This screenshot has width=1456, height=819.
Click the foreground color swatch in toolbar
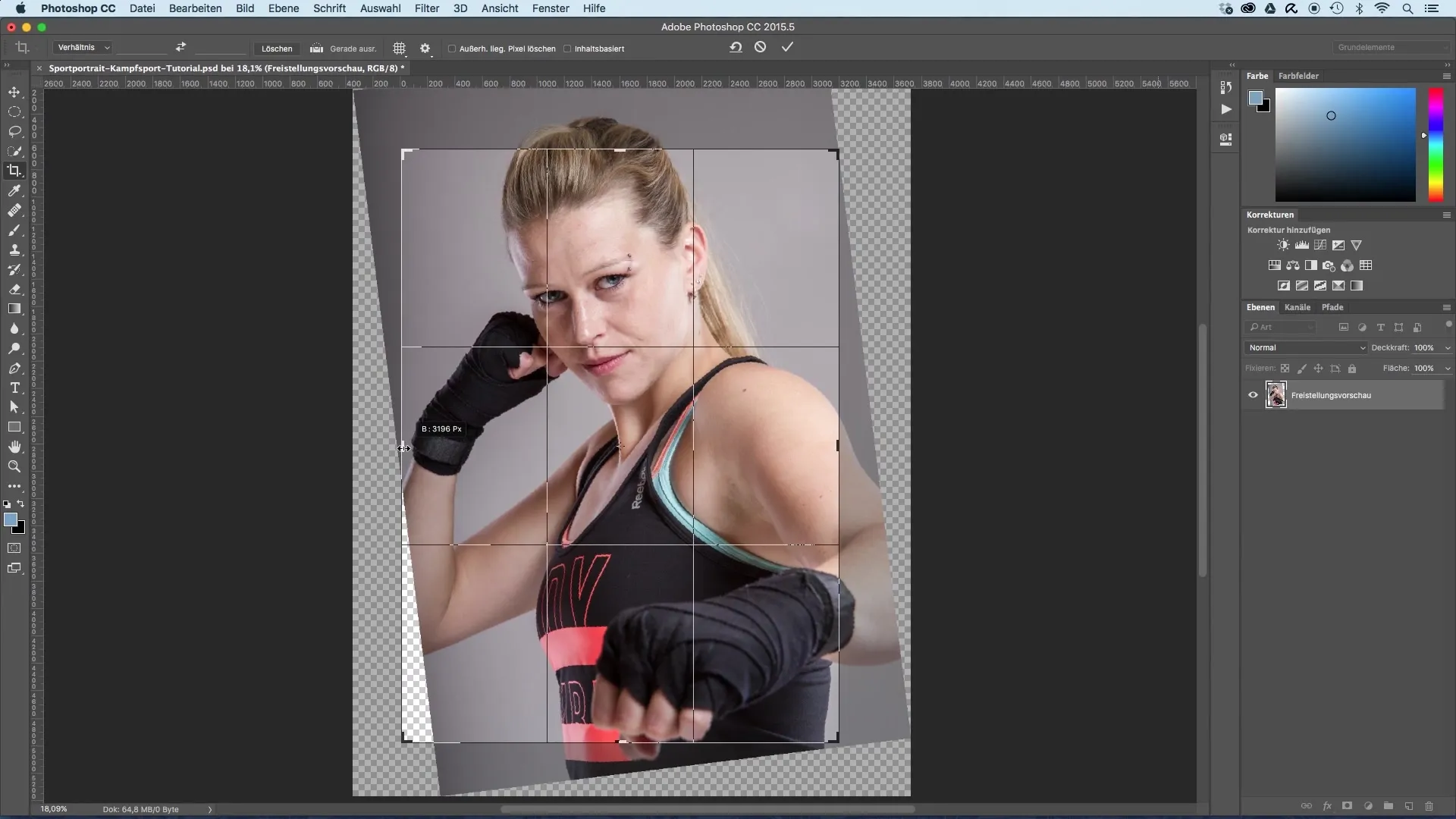(10, 519)
